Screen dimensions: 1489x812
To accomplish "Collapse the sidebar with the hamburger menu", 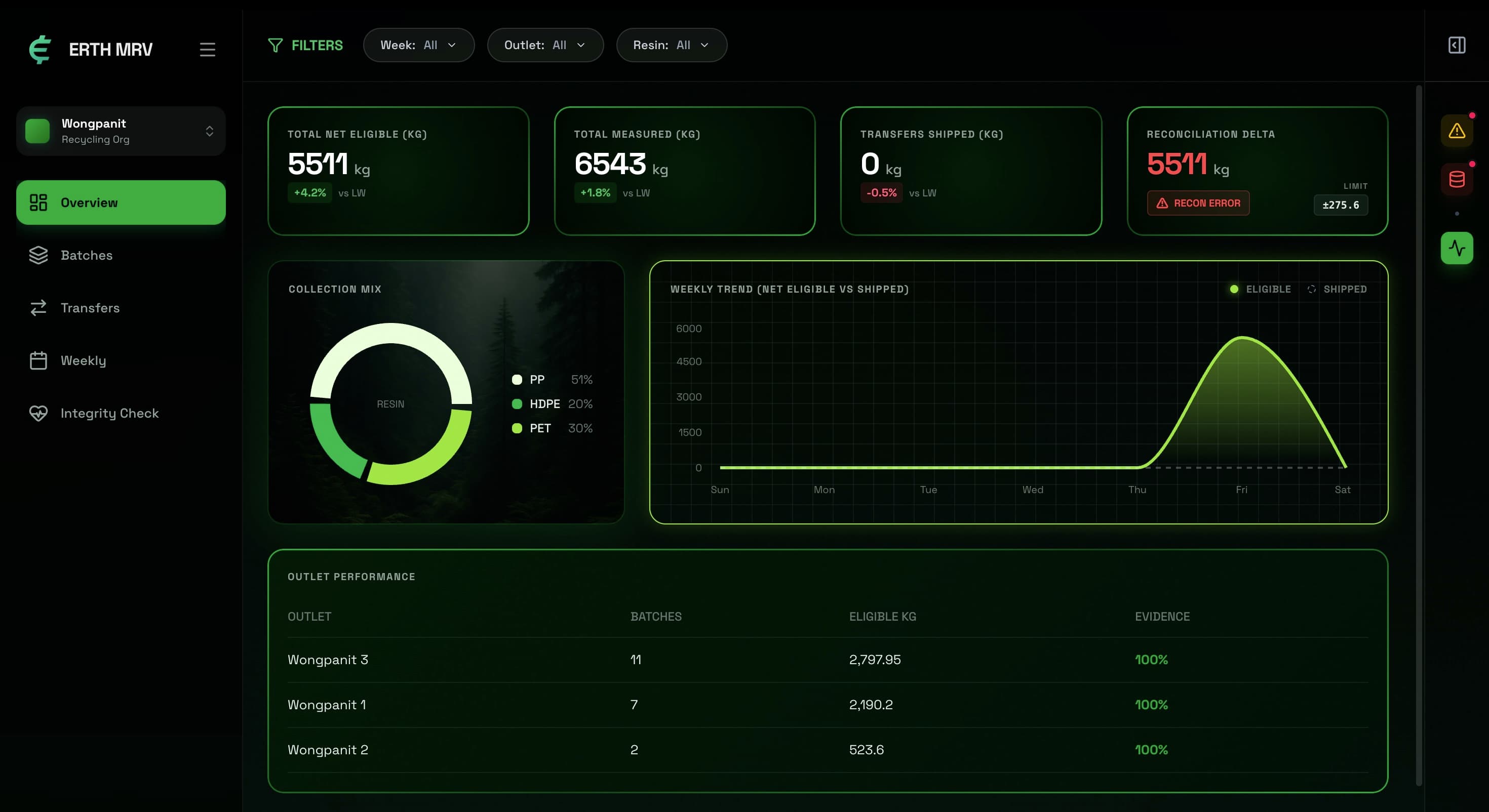I will pos(208,49).
